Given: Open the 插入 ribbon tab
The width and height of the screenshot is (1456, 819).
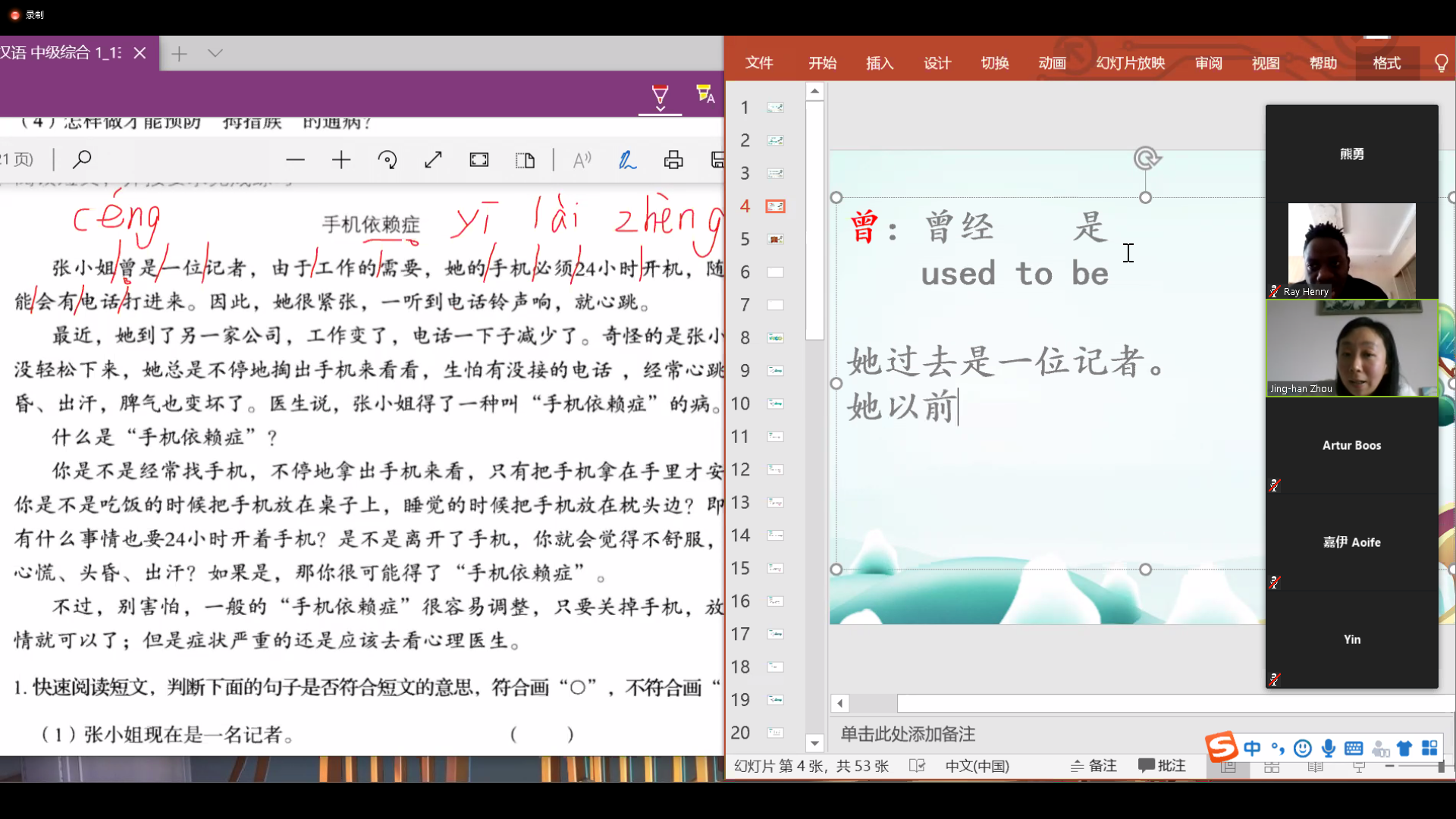Looking at the screenshot, I should click(880, 63).
